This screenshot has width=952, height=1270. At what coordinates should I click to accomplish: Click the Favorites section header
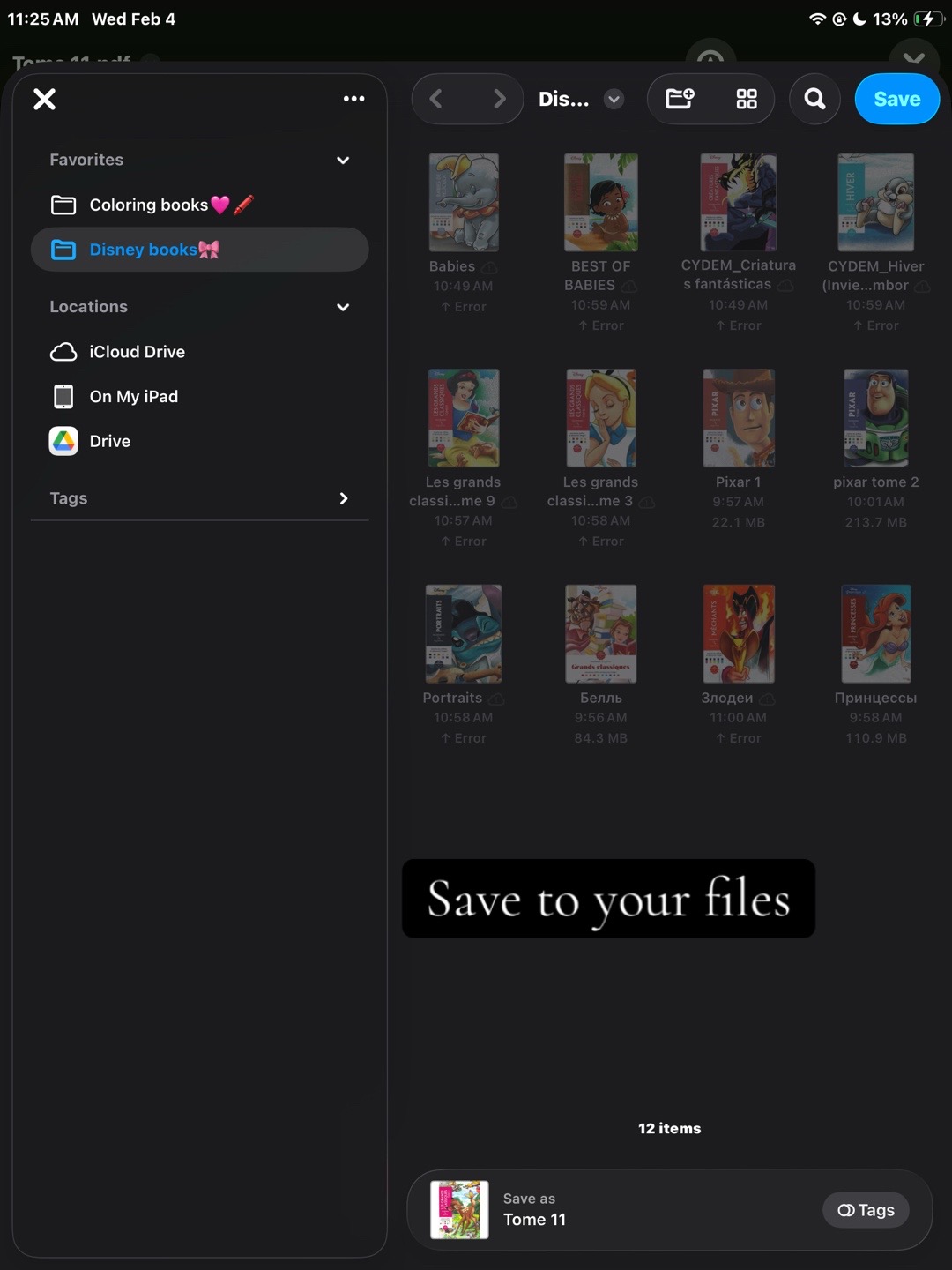coord(86,160)
